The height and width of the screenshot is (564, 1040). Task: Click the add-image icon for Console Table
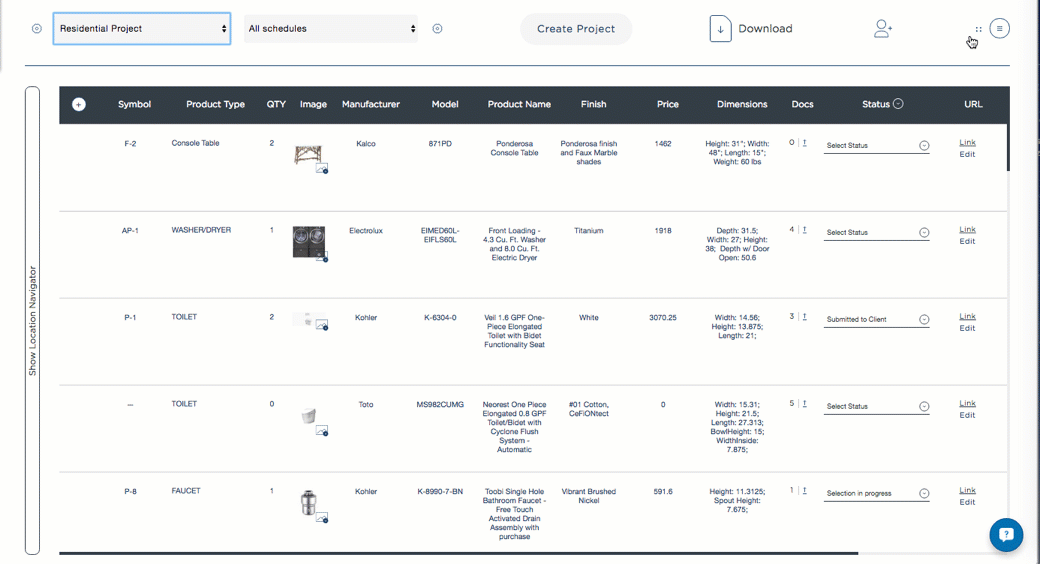[x=322, y=169]
